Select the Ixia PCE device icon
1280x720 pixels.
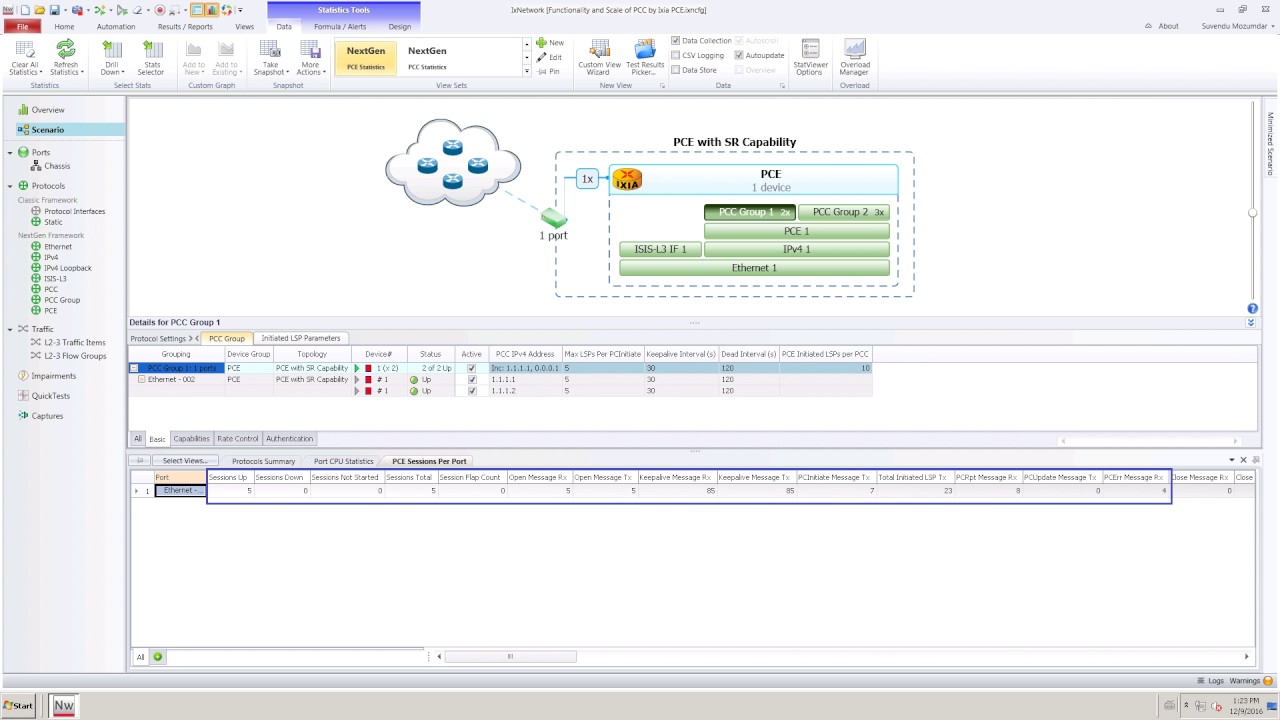click(x=627, y=180)
